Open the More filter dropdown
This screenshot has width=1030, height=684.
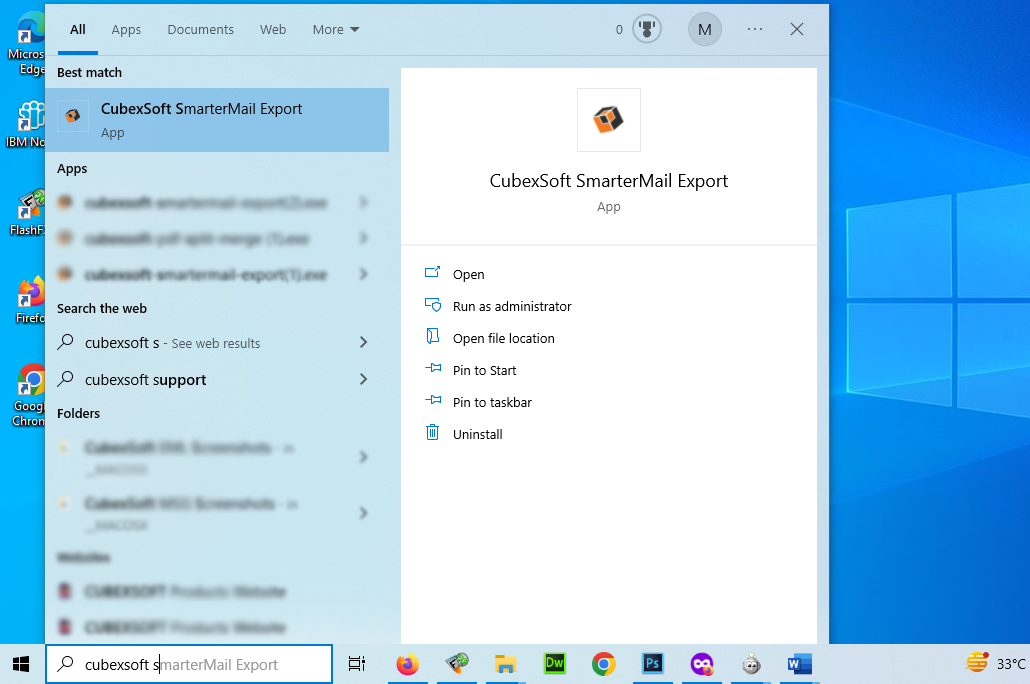[x=335, y=30]
